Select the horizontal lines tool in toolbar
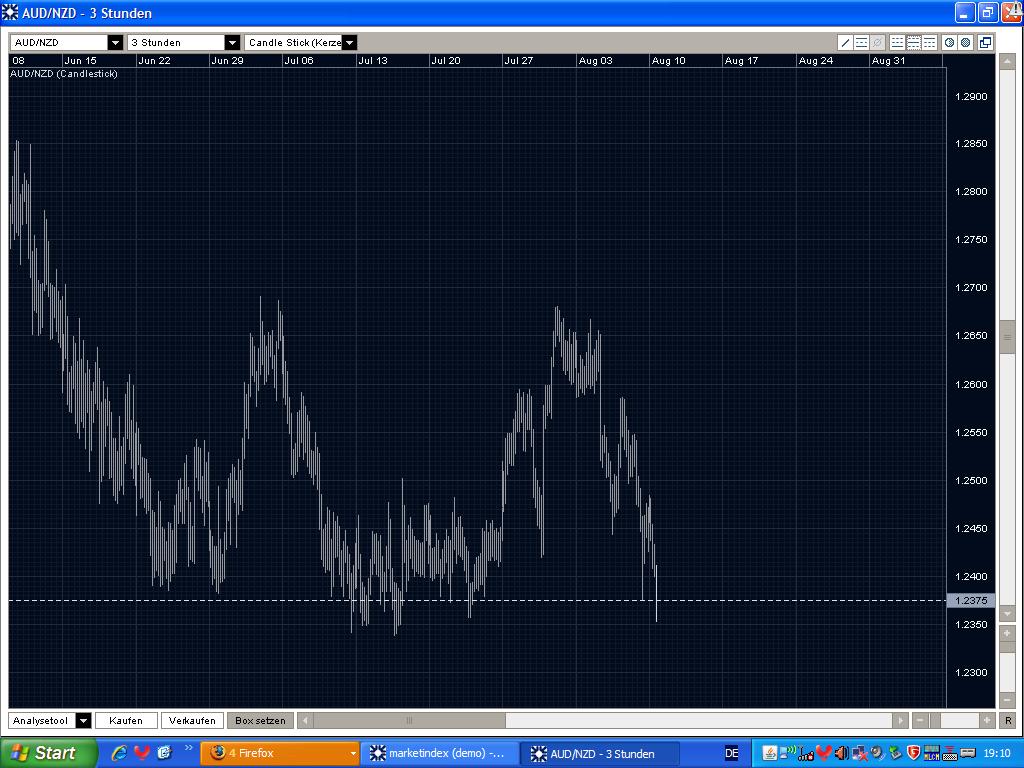Image resolution: width=1024 pixels, height=768 pixels. 861,42
